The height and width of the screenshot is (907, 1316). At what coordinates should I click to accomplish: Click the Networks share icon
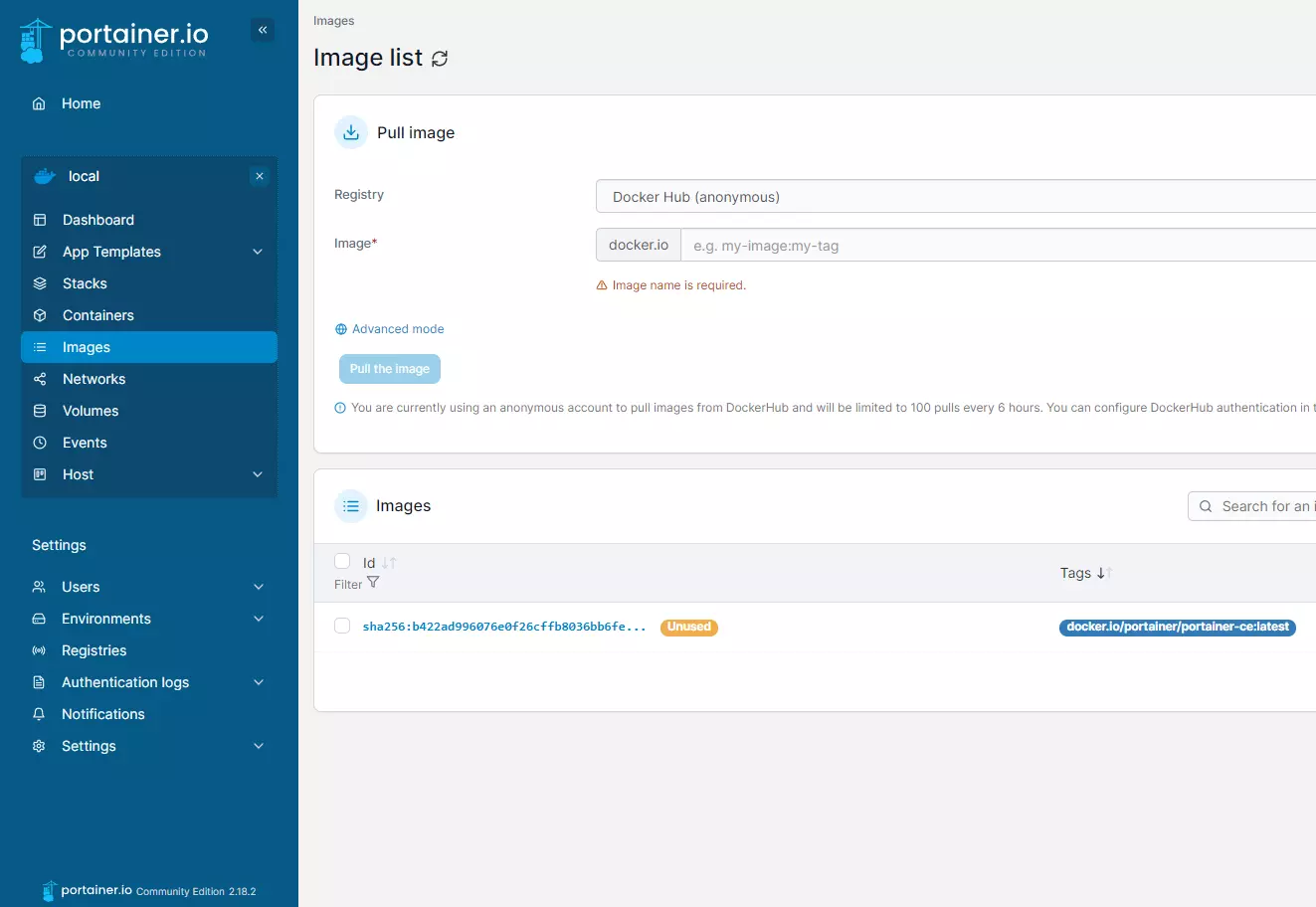pos(40,379)
